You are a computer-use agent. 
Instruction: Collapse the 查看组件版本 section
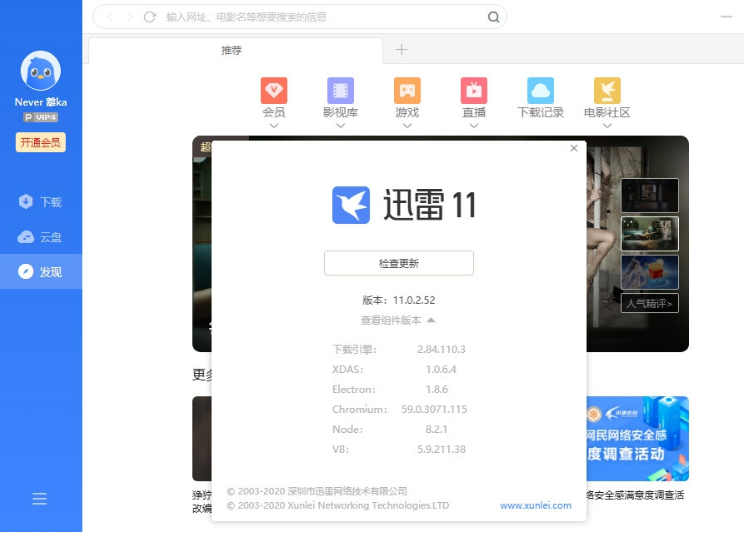[398, 320]
